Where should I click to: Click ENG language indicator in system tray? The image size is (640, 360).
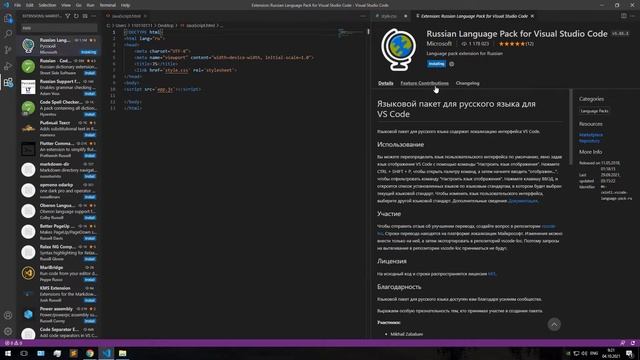coord(594,353)
